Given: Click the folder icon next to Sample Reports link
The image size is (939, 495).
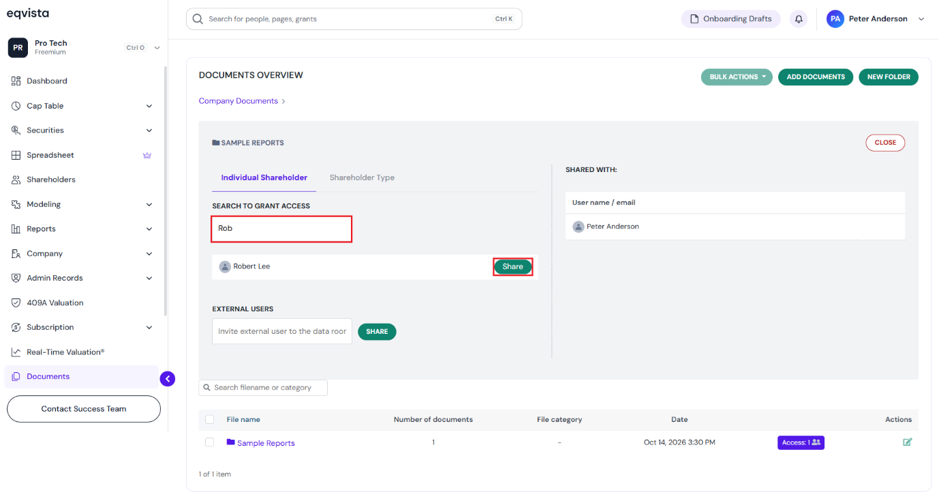Looking at the screenshot, I should click(231, 442).
